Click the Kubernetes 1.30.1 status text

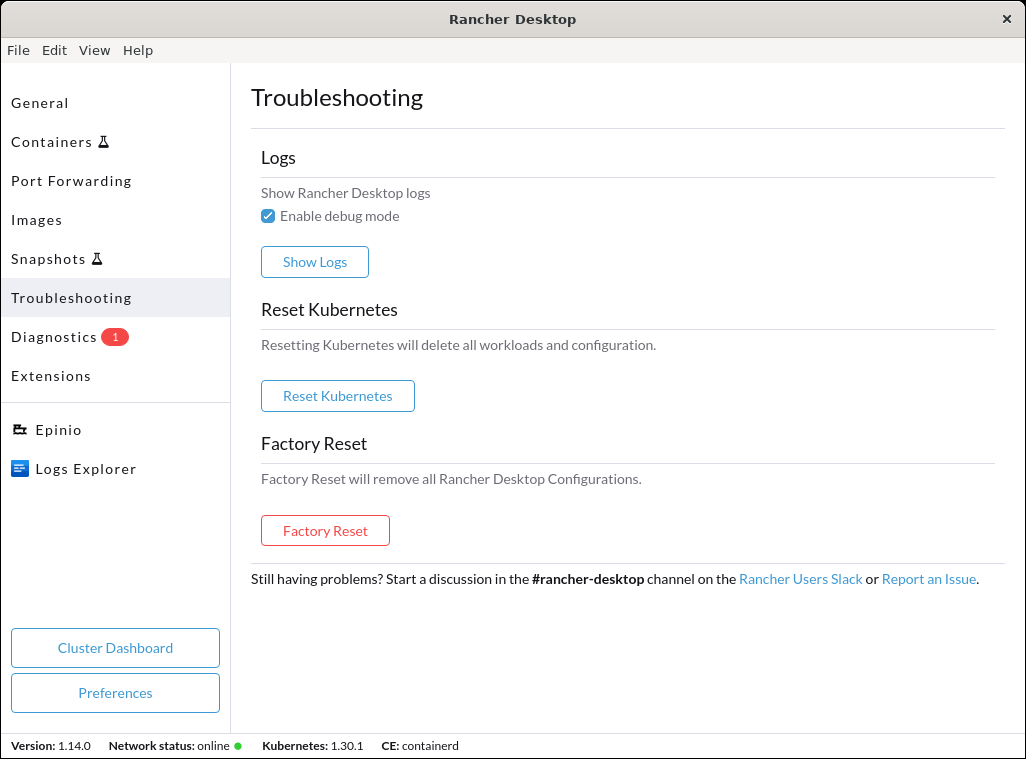click(313, 746)
